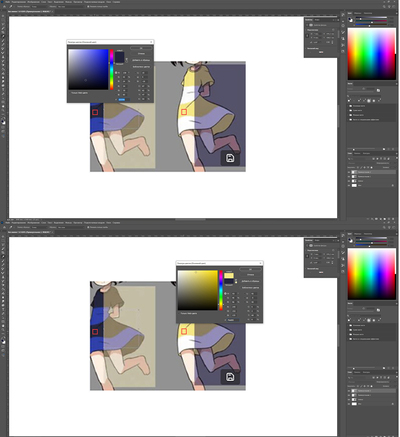Click the current dark swatch in yellow picker
Image resolution: width=400 pixels, height=437 pixels.
(229, 281)
